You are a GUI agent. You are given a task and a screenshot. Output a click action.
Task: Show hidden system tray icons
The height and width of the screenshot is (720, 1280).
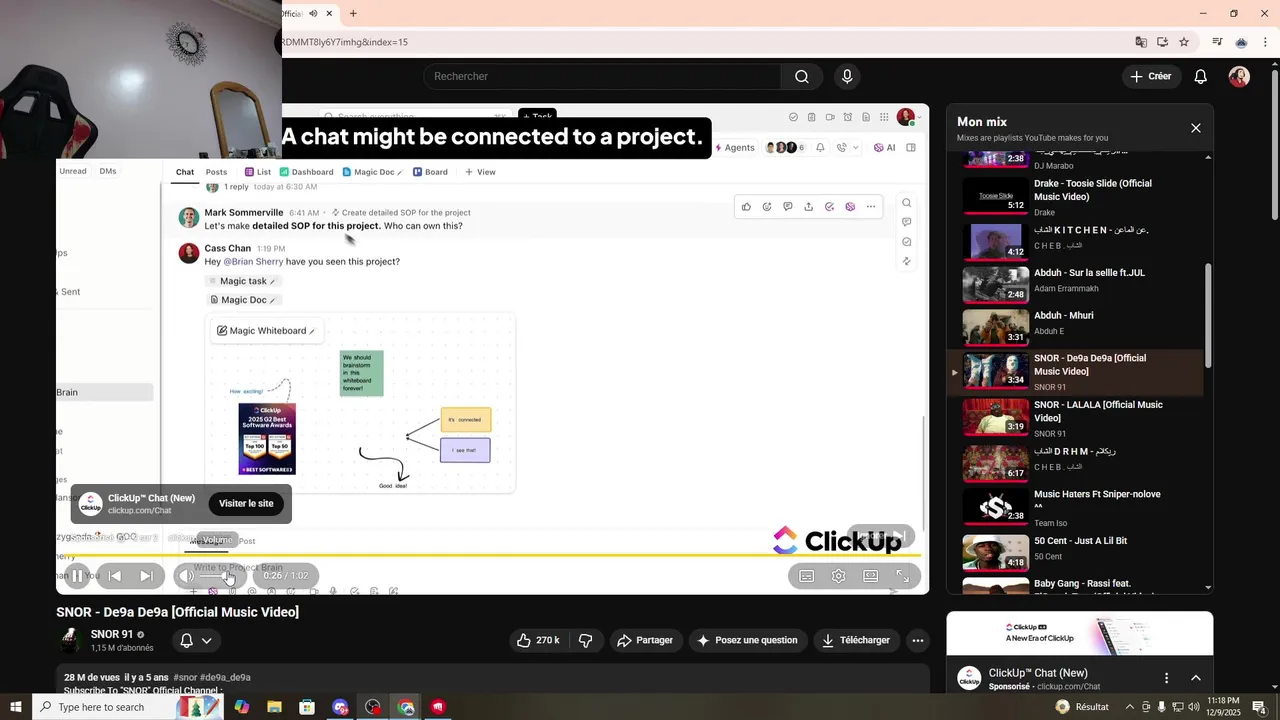[x=1129, y=707]
